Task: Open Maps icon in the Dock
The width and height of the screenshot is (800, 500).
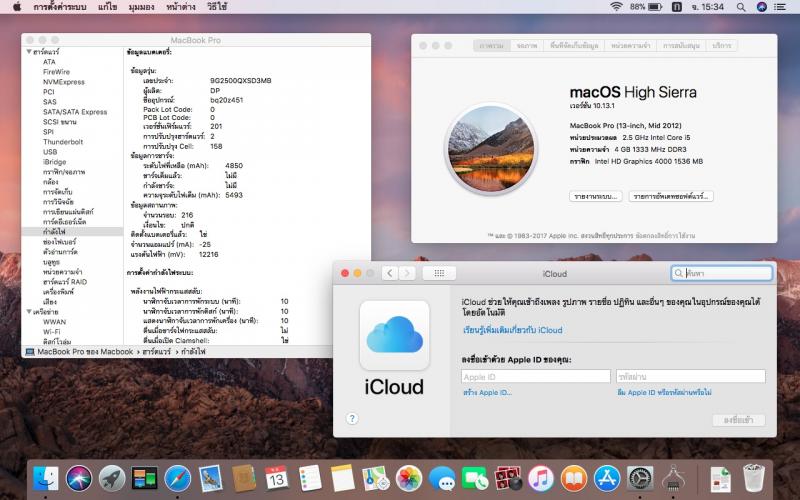Action: [x=376, y=479]
